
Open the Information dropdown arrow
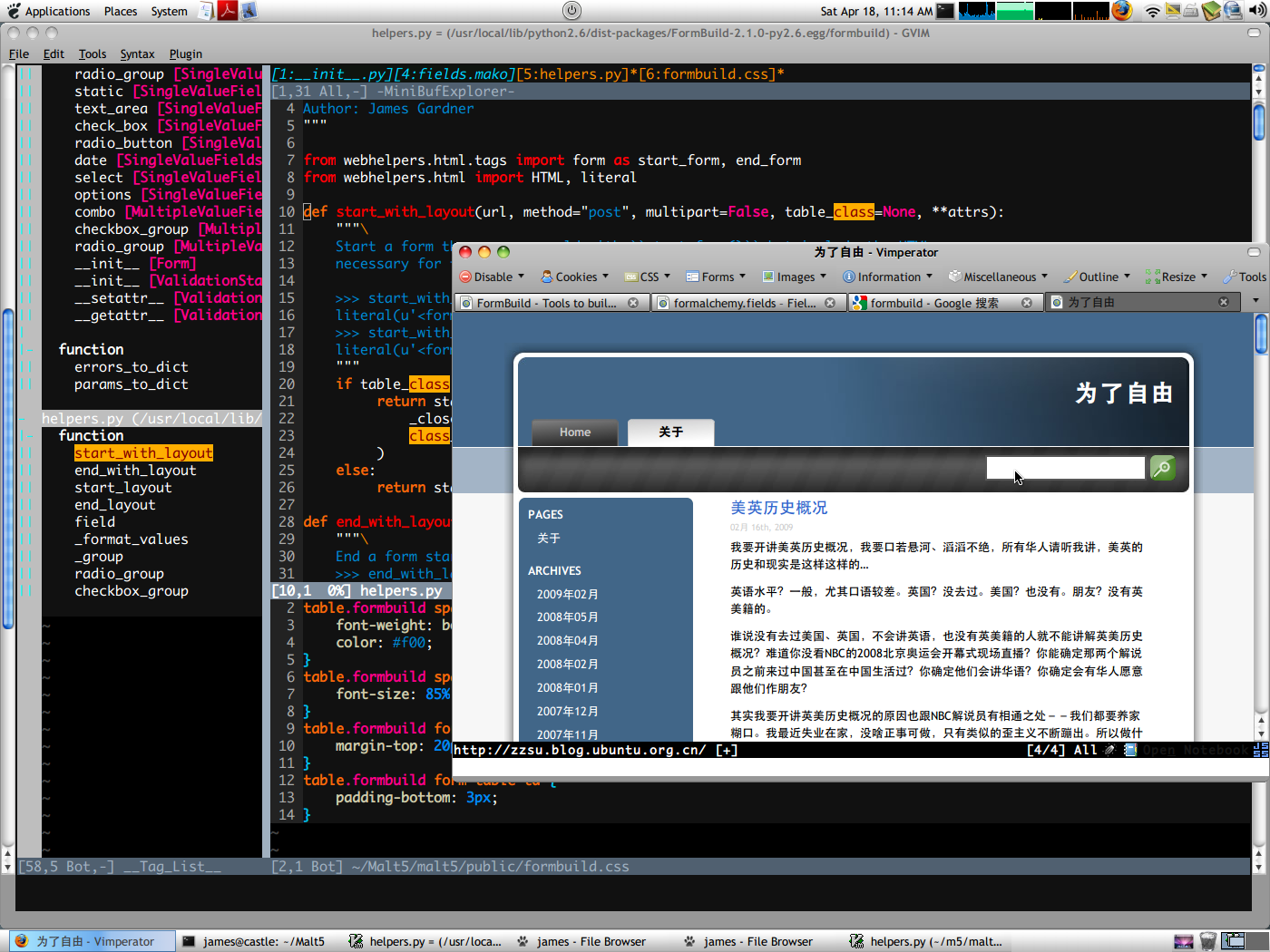(x=930, y=277)
